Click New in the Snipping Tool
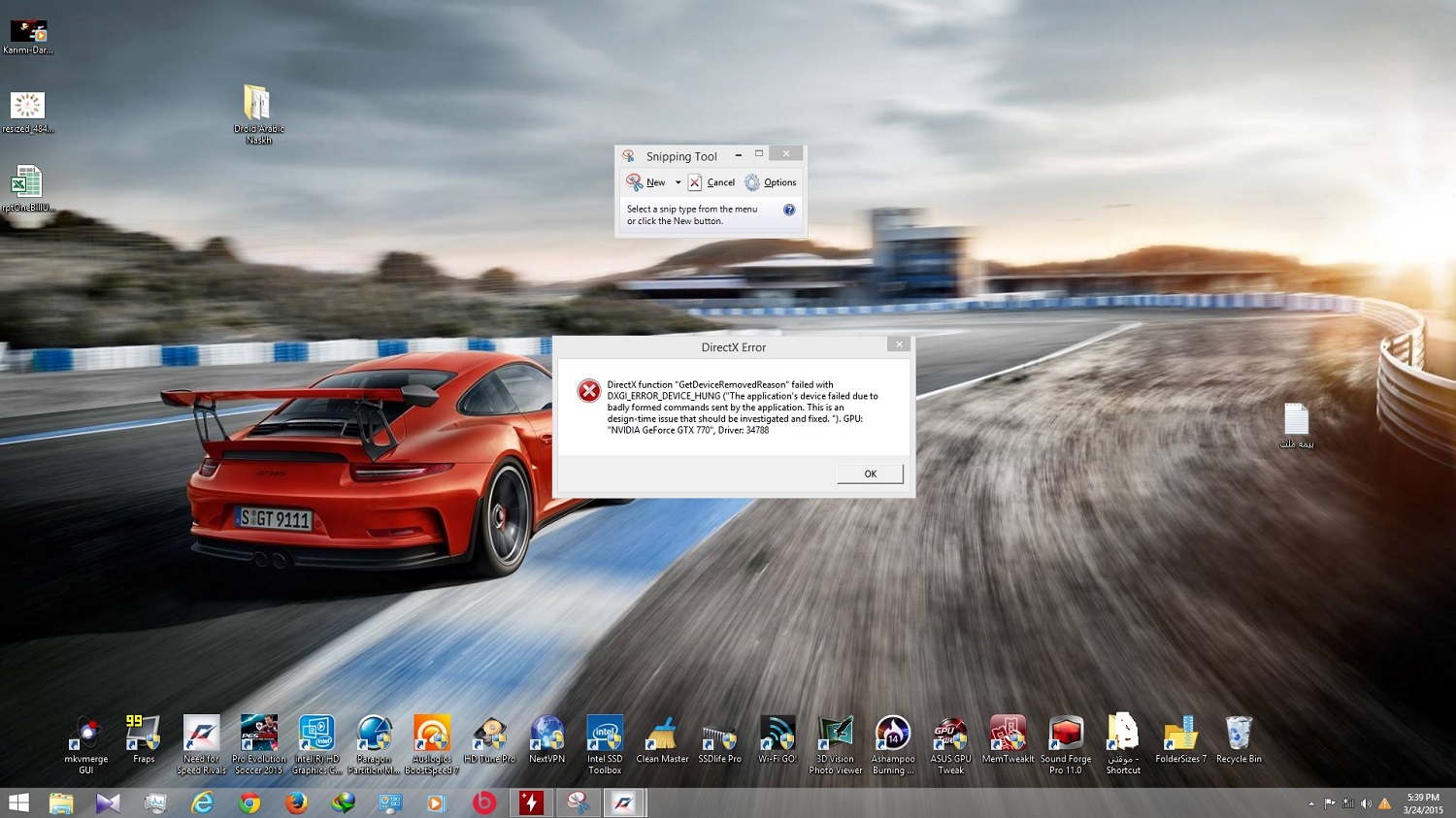 click(x=647, y=182)
